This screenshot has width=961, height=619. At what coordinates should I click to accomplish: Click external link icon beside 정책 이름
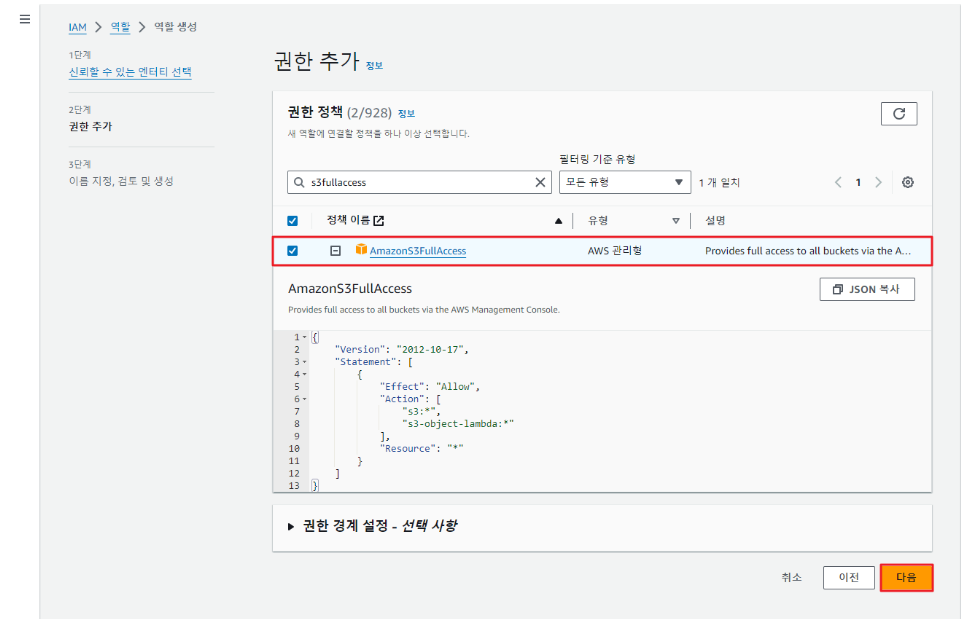pos(379,221)
